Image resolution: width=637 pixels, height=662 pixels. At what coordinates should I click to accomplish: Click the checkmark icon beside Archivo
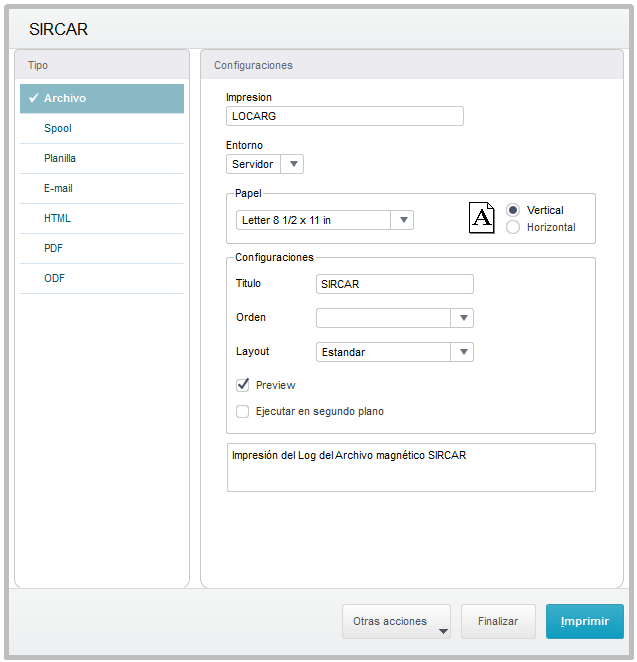pos(33,98)
